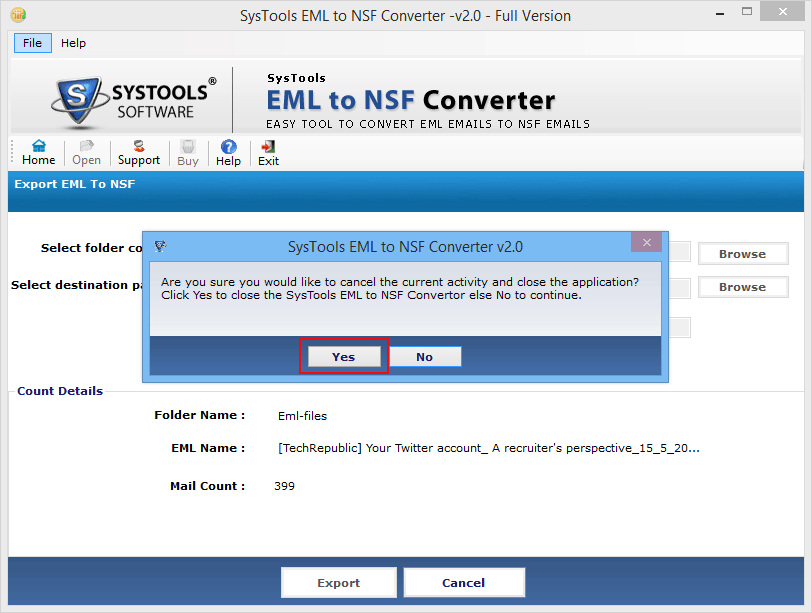Click Browse next to Select folder

[743, 254]
